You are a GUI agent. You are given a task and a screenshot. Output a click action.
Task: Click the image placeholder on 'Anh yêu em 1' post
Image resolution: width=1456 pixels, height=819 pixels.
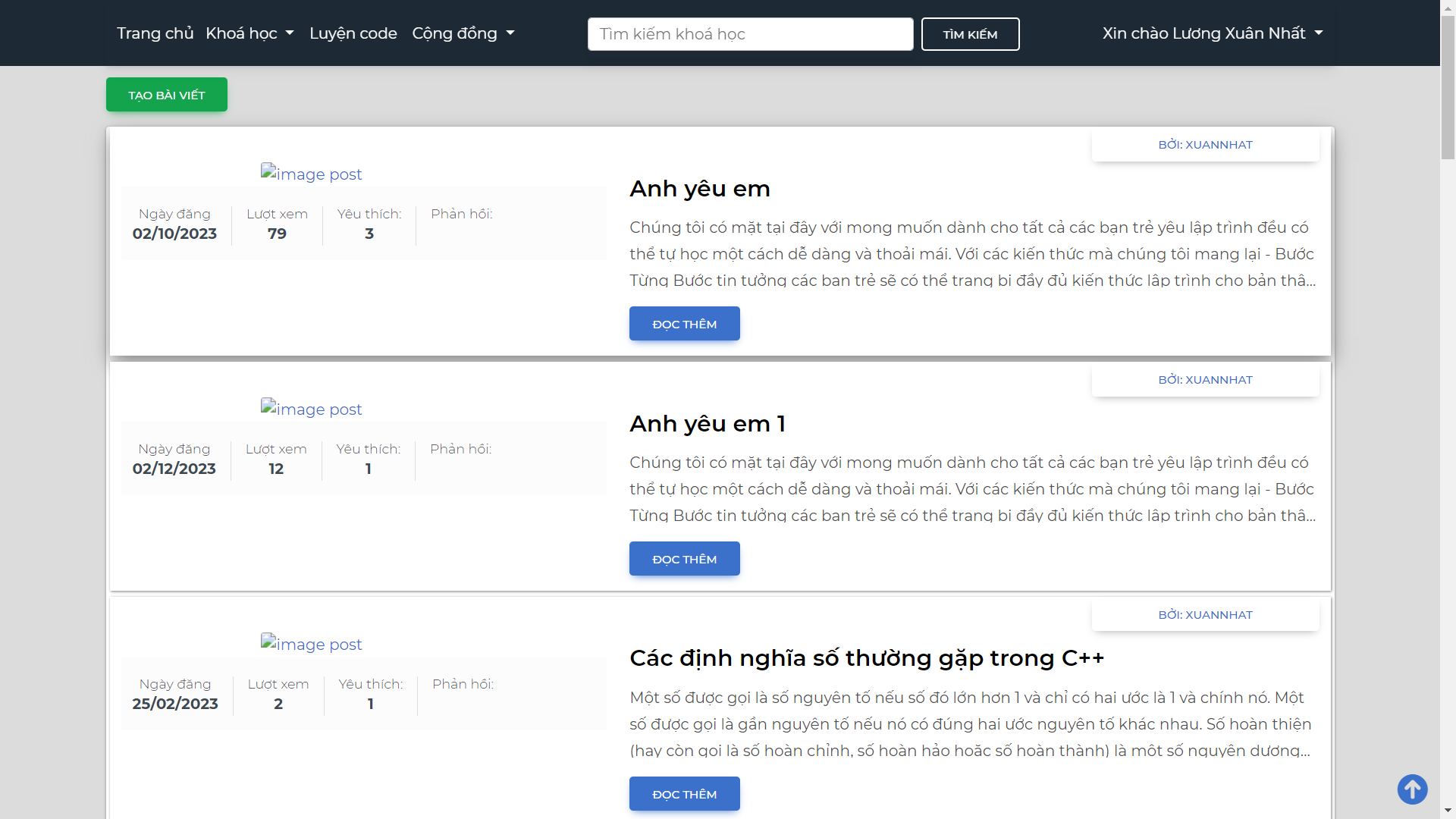(311, 409)
